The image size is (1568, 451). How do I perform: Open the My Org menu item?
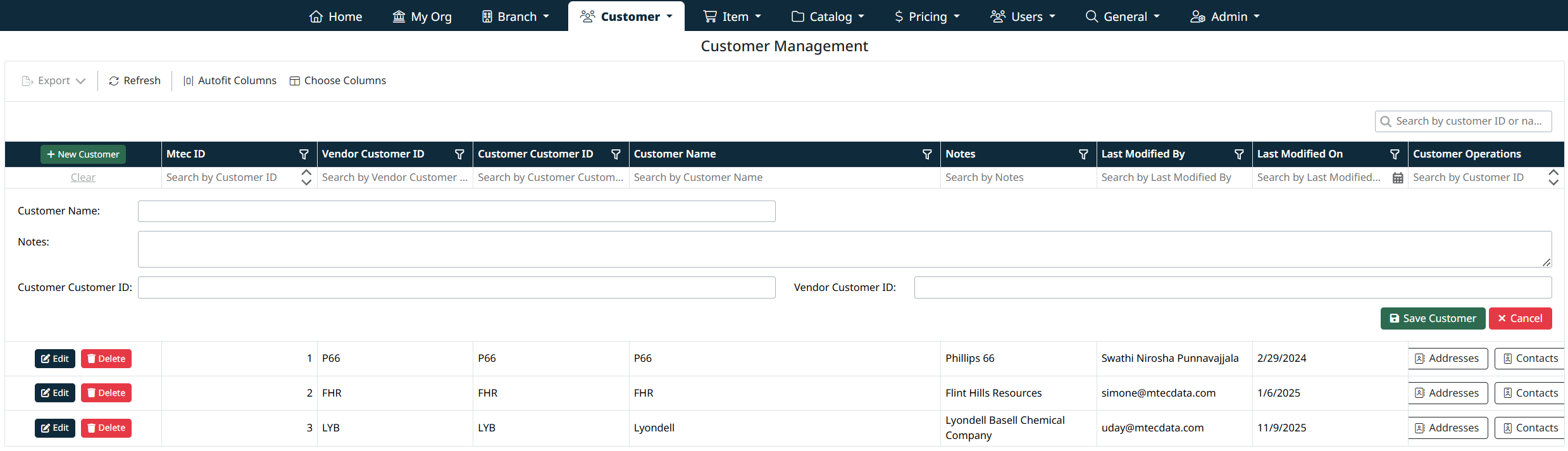[422, 16]
